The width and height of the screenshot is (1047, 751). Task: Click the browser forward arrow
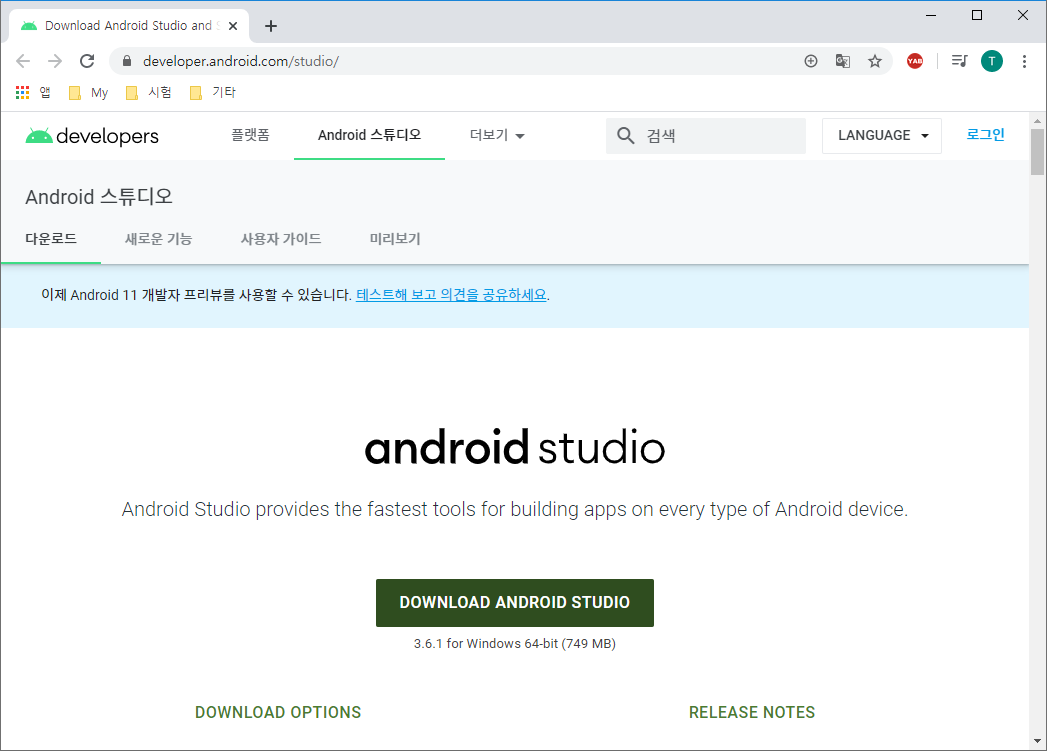55,61
